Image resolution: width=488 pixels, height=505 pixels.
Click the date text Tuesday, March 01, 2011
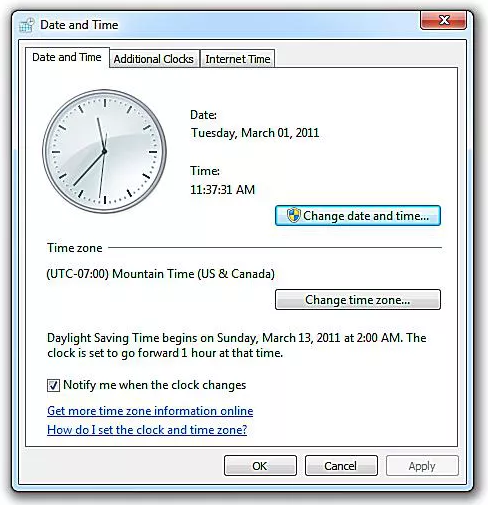[x=255, y=133]
